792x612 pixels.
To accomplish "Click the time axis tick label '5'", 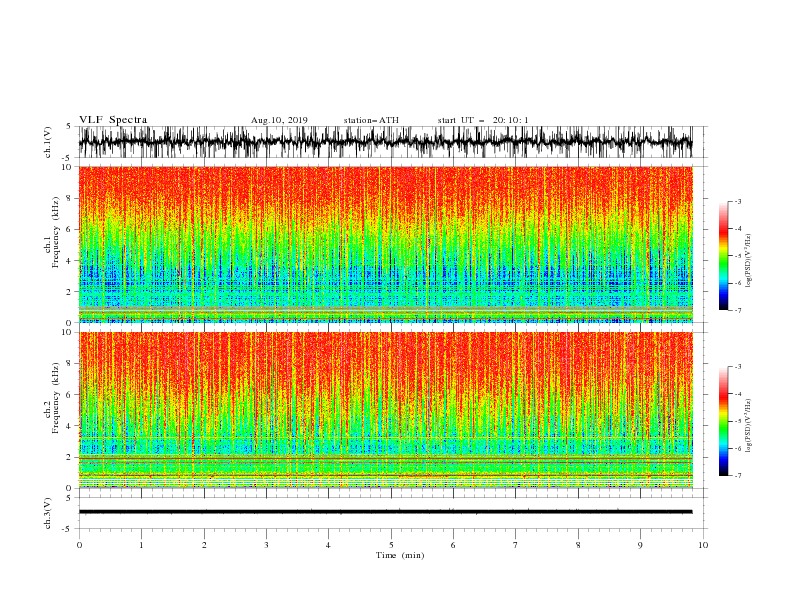I will 391,545.
